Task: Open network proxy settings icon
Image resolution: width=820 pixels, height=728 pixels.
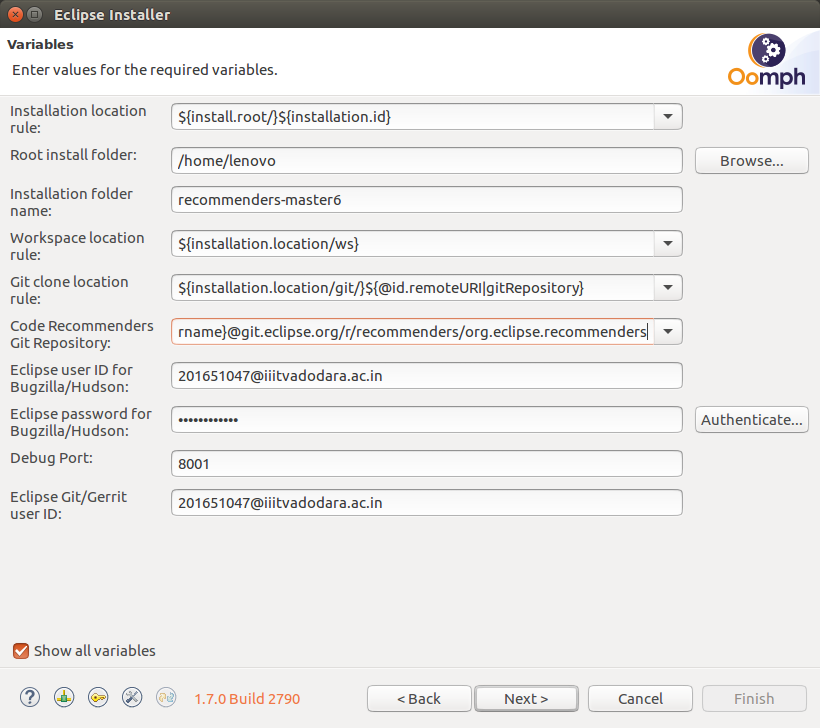Action: [64, 698]
